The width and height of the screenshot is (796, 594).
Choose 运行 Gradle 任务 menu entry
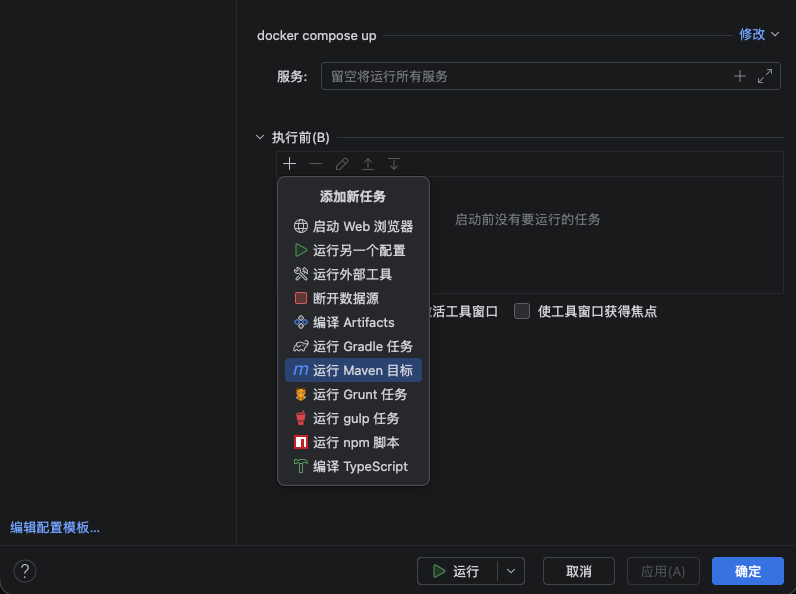tap(353, 346)
